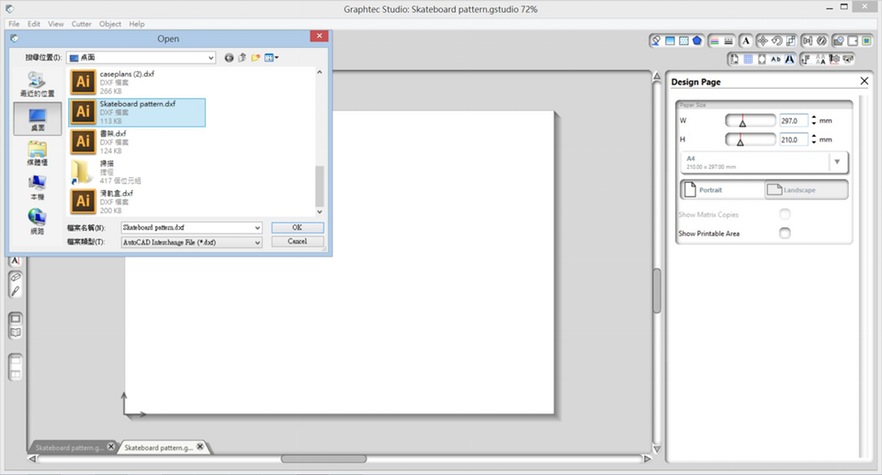This screenshot has height=475, width=882.
Task: Click the yellow-framed blue square toolbar icon
Action: pyautogui.click(x=867, y=41)
